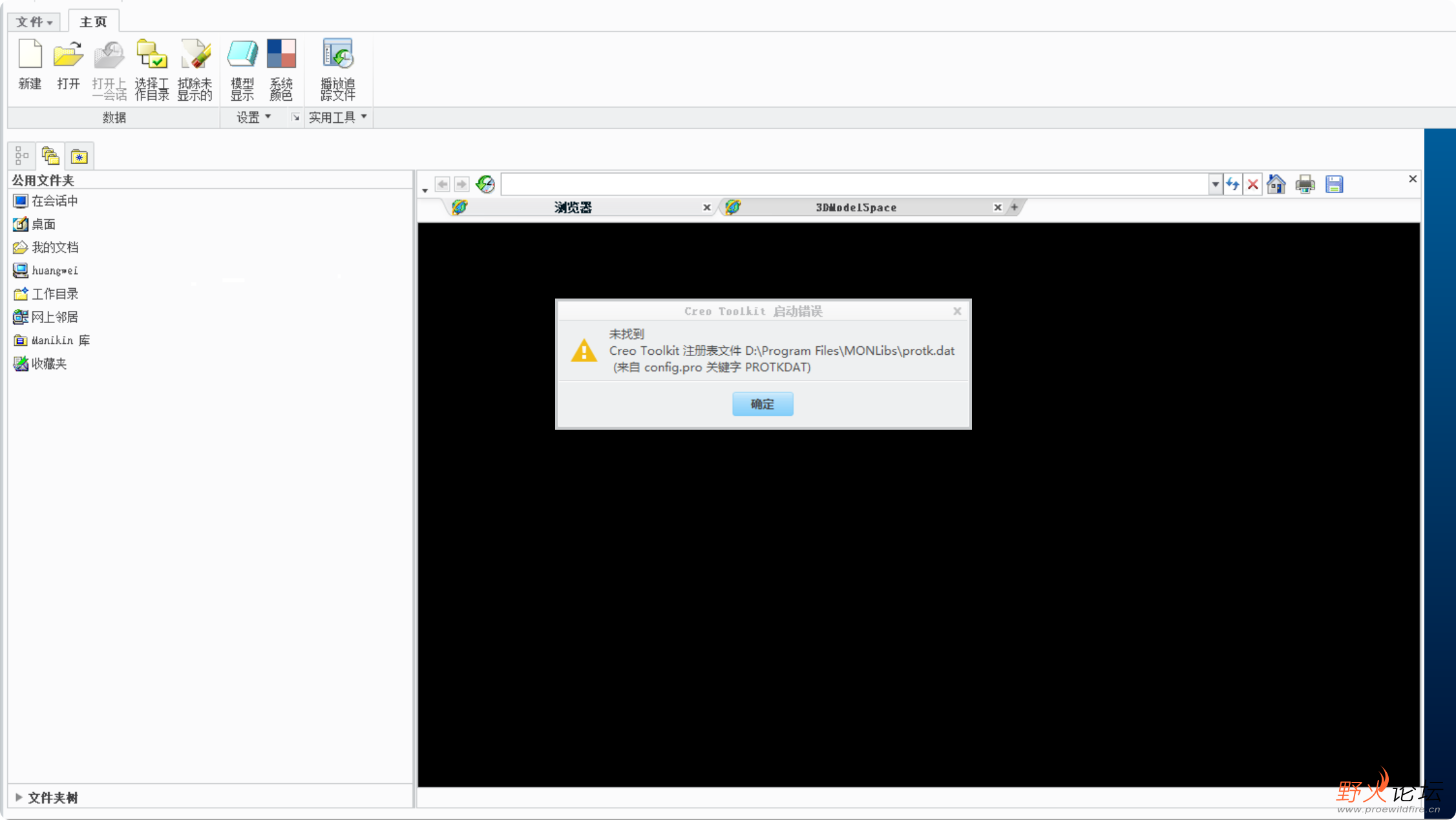Viewport: 1456px width, 820px height.
Task: Close the 3DModelSpace tab
Action: 997,207
